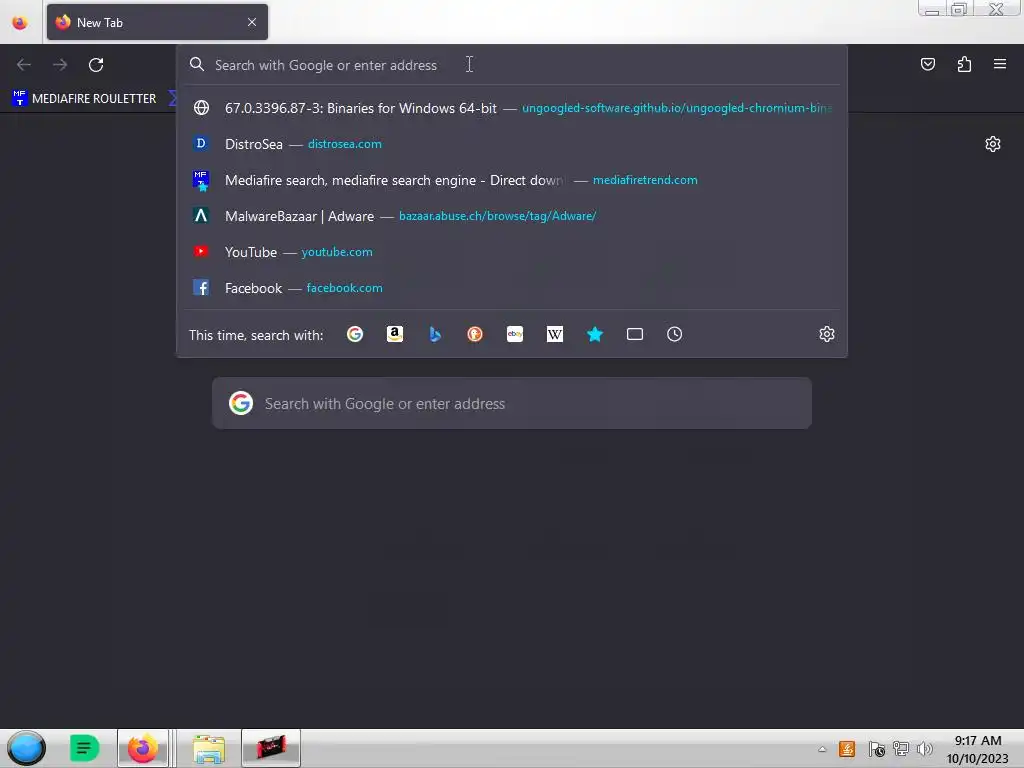
Task: Open MEDIAFIRE ROULETTER bookmark
Action: 84,99
